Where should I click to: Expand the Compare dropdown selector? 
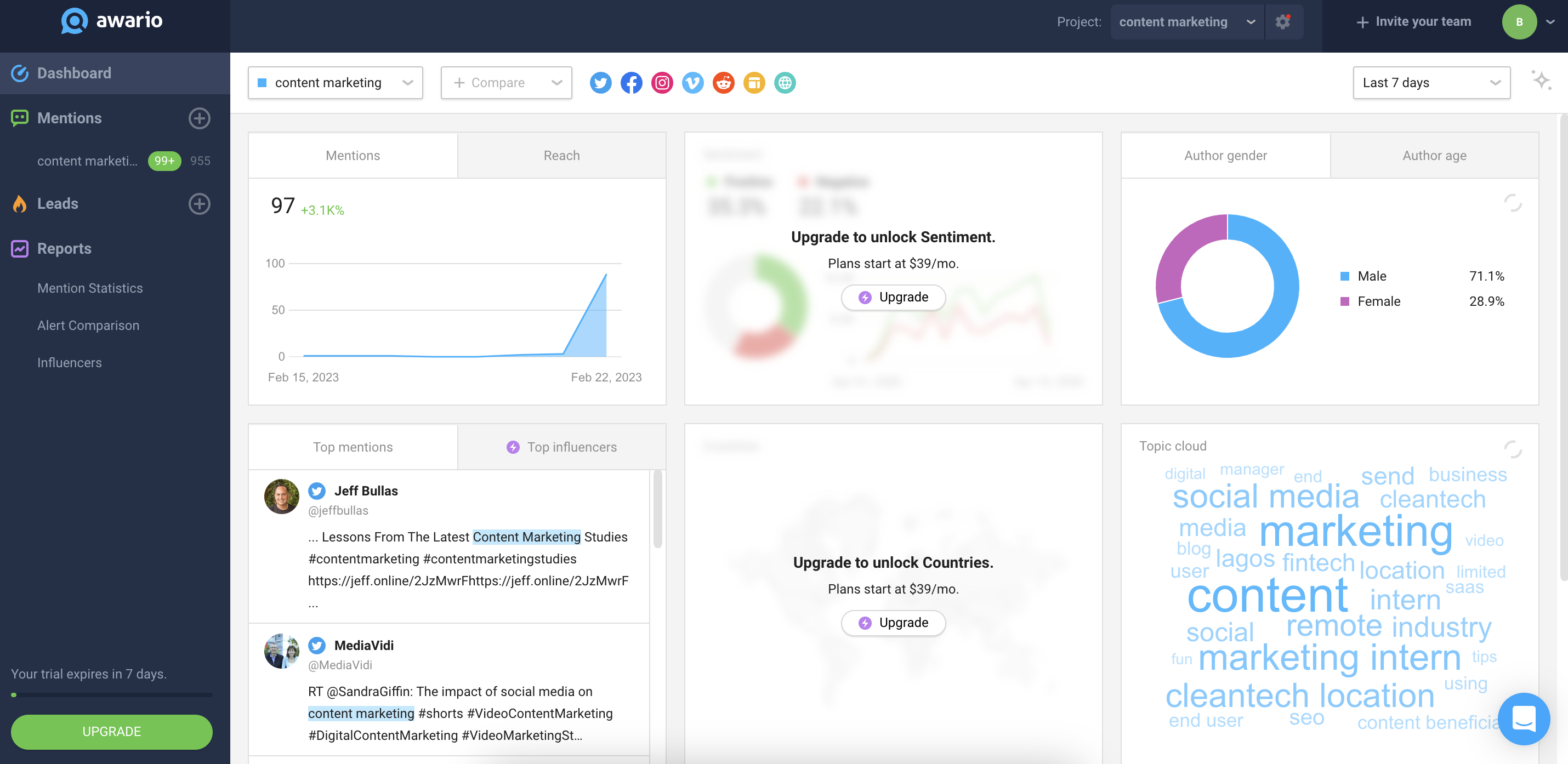pyautogui.click(x=505, y=82)
